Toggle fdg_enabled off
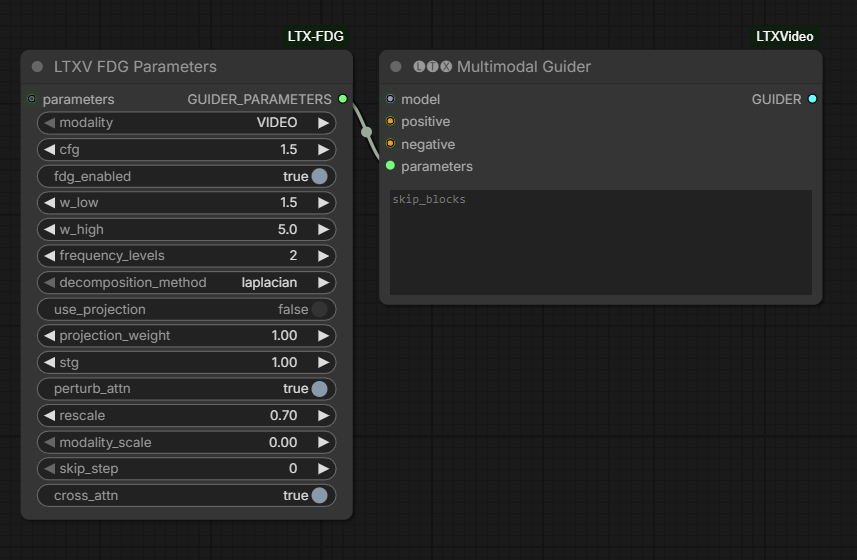The image size is (857, 560). point(320,176)
